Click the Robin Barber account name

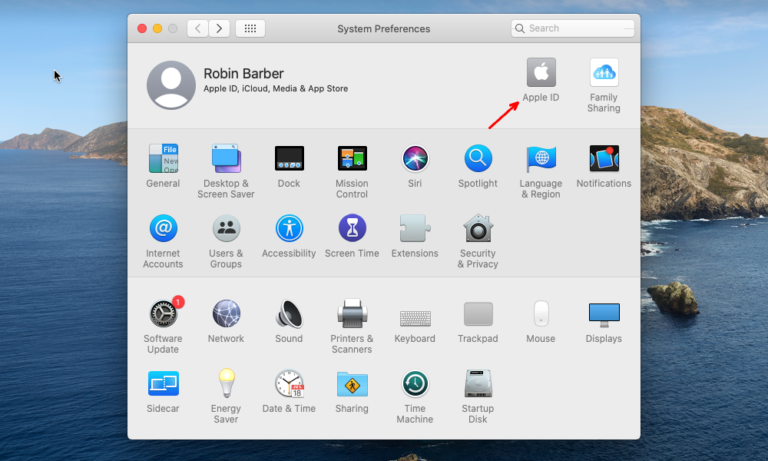243,73
